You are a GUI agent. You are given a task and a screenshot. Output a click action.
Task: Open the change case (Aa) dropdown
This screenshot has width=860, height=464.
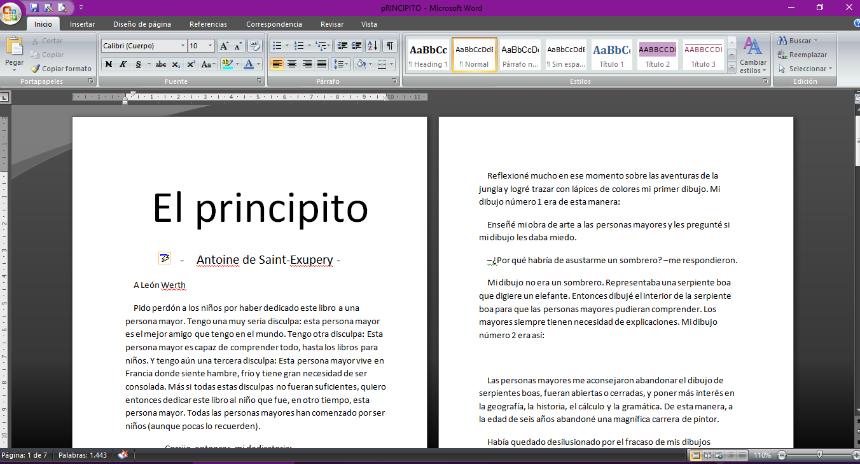[207, 64]
